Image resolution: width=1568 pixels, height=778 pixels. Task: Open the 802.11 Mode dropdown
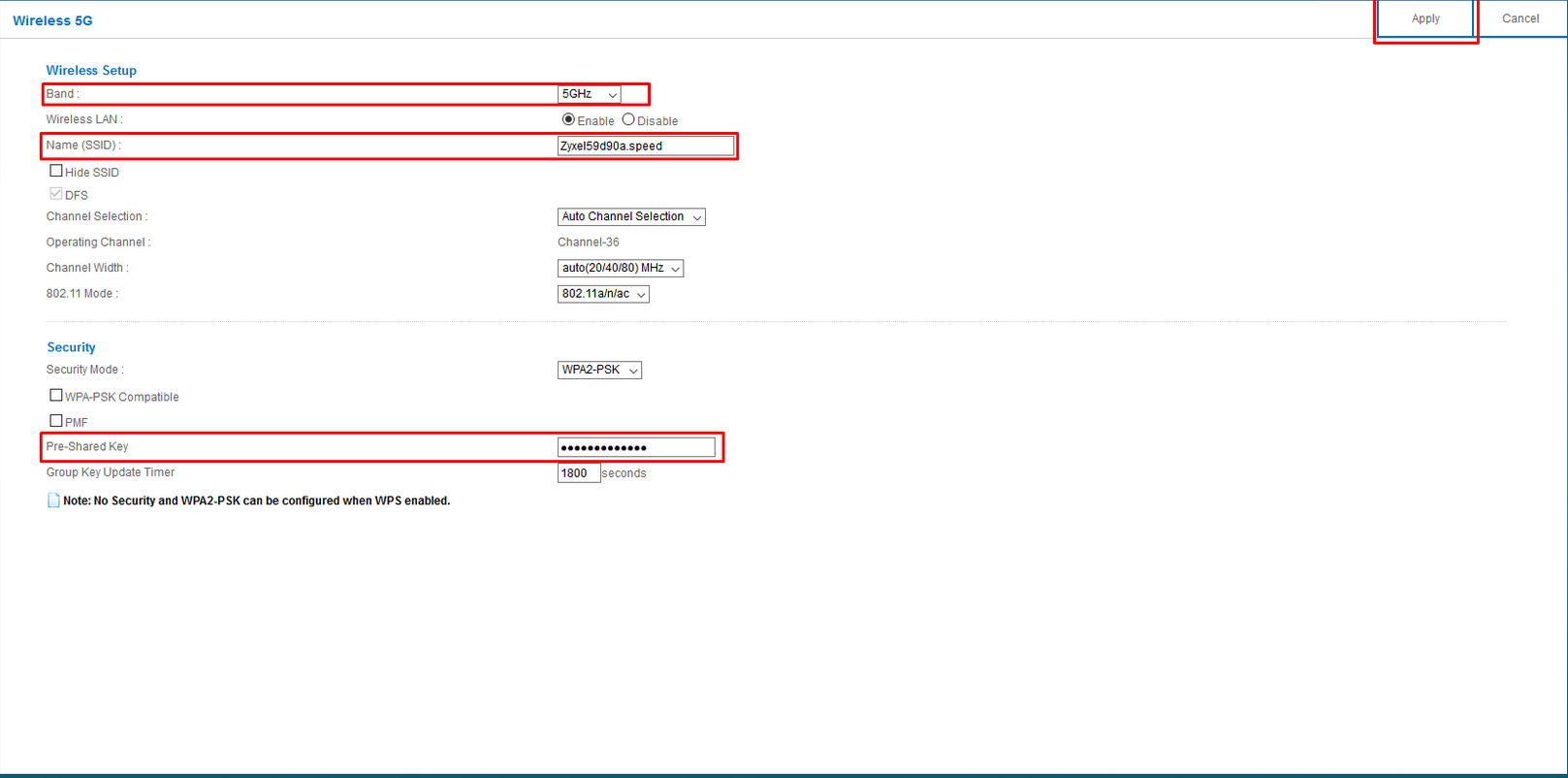pos(603,294)
